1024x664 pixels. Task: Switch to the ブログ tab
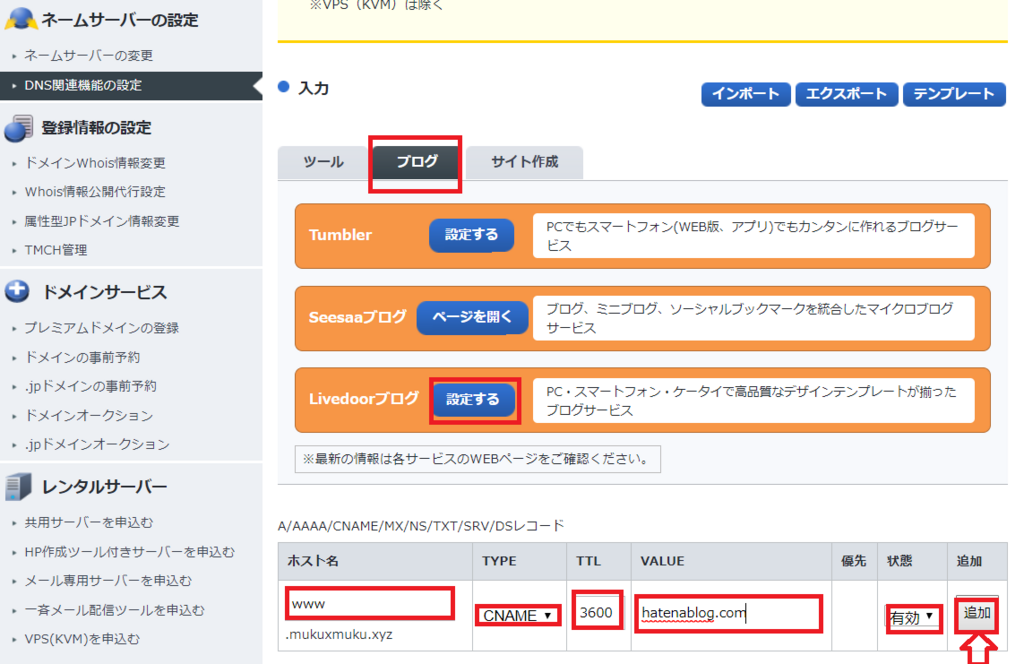417,162
